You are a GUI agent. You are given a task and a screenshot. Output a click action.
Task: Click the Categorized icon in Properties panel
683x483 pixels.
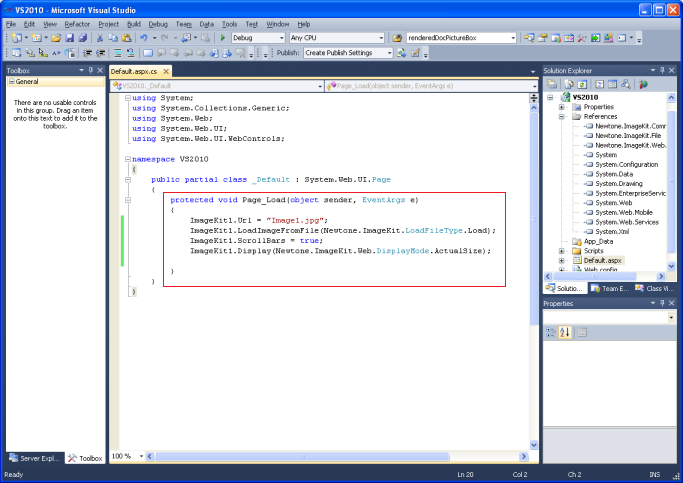tap(551, 333)
